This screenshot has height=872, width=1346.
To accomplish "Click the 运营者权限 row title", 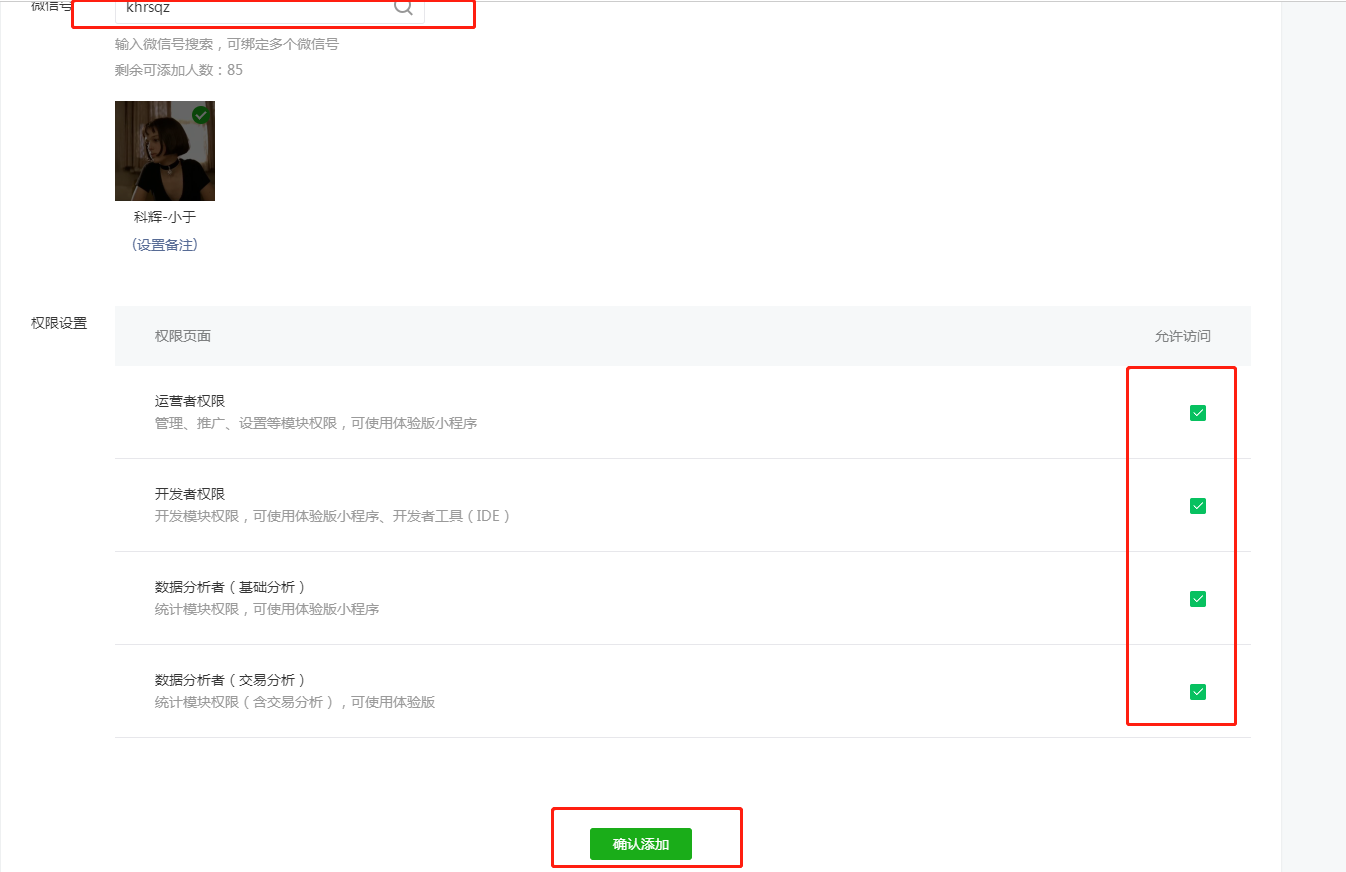I will [x=190, y=401].
